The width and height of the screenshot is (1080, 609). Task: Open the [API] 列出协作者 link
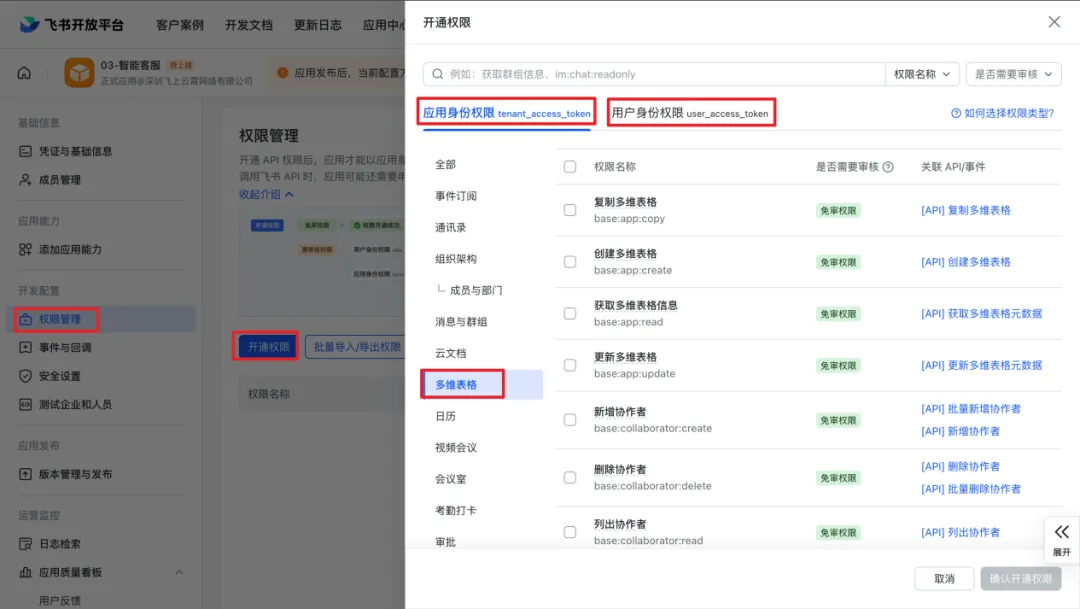pos(960,532)
